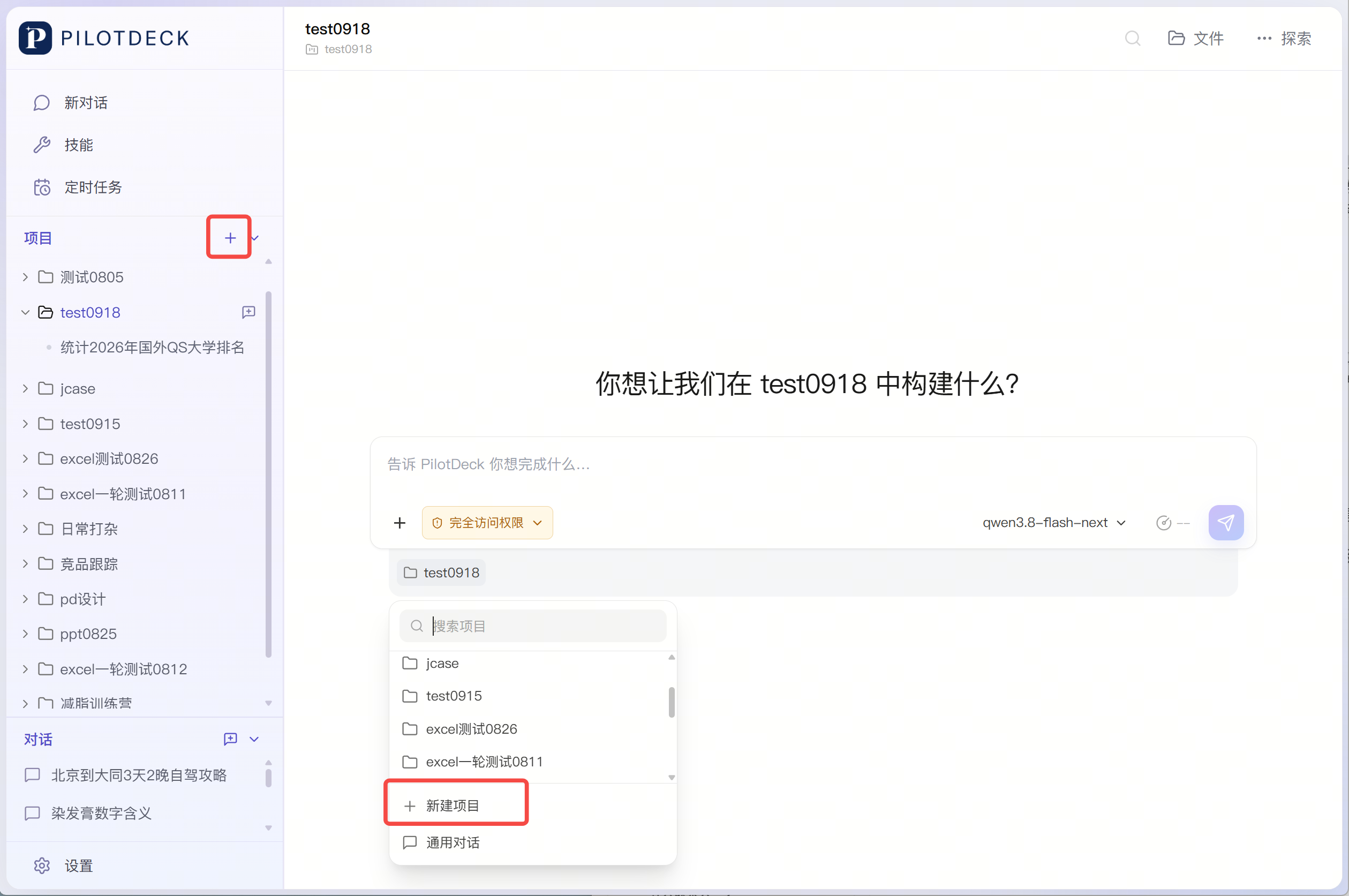Viewport: 1349px width, 896px height.
Task: Click the speech bubble icon beside 新对话
Action: tap(42, 103)
